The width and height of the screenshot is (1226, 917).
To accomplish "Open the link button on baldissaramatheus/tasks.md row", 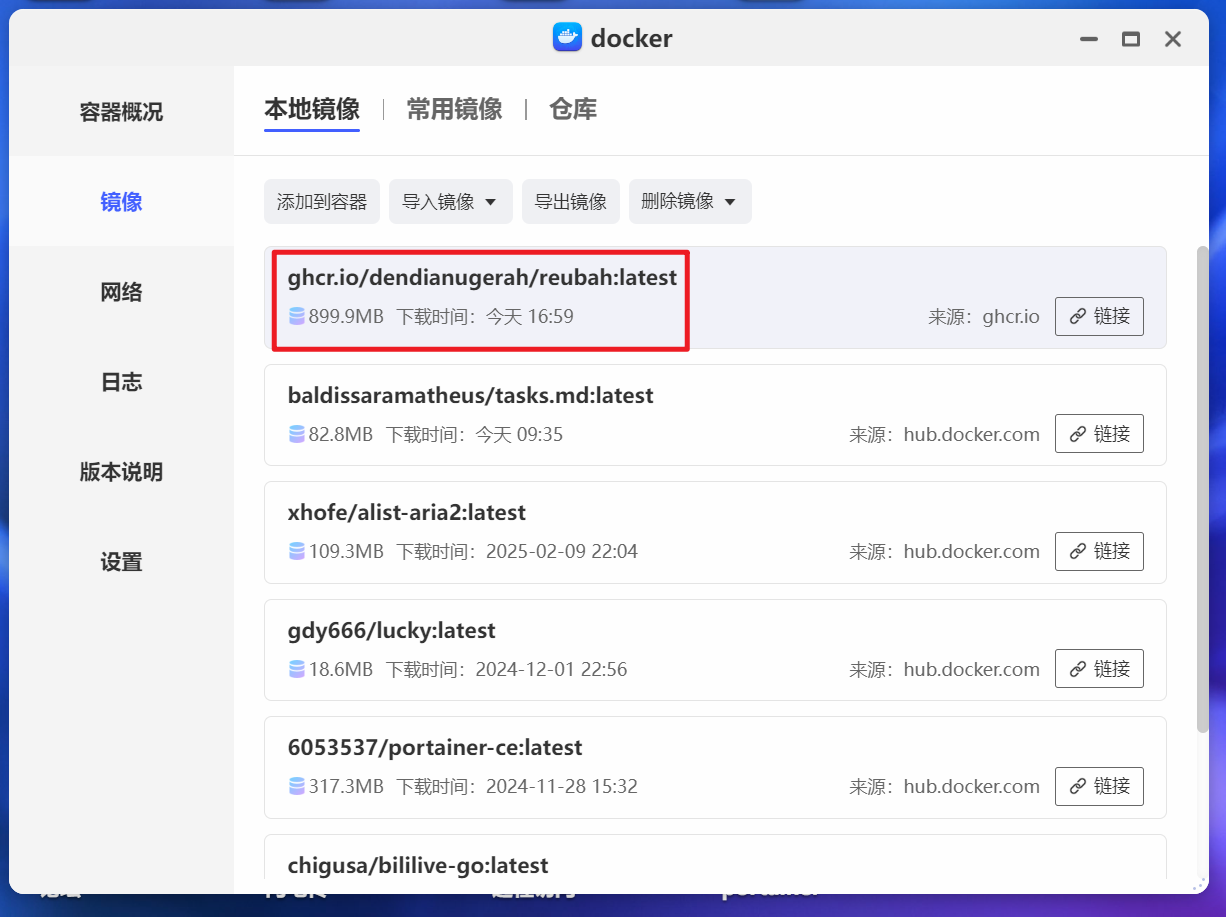I will pyautogui.click(x=1099, y=433).
